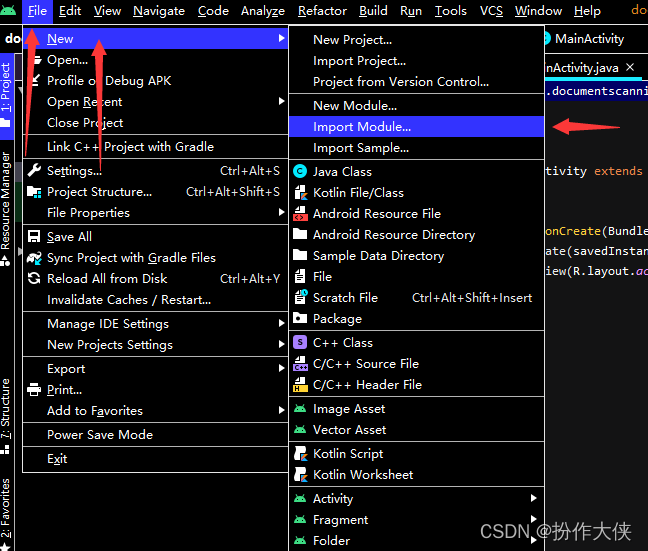Viewport: 648px width, 551px height.
Task: Click the Reload All from Disk icon
Action: click(34, 279)
